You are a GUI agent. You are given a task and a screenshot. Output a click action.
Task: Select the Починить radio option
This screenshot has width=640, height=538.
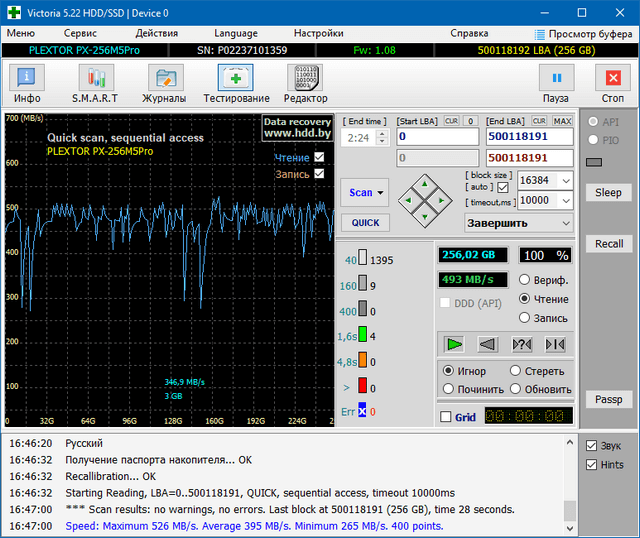click(448, 389)
